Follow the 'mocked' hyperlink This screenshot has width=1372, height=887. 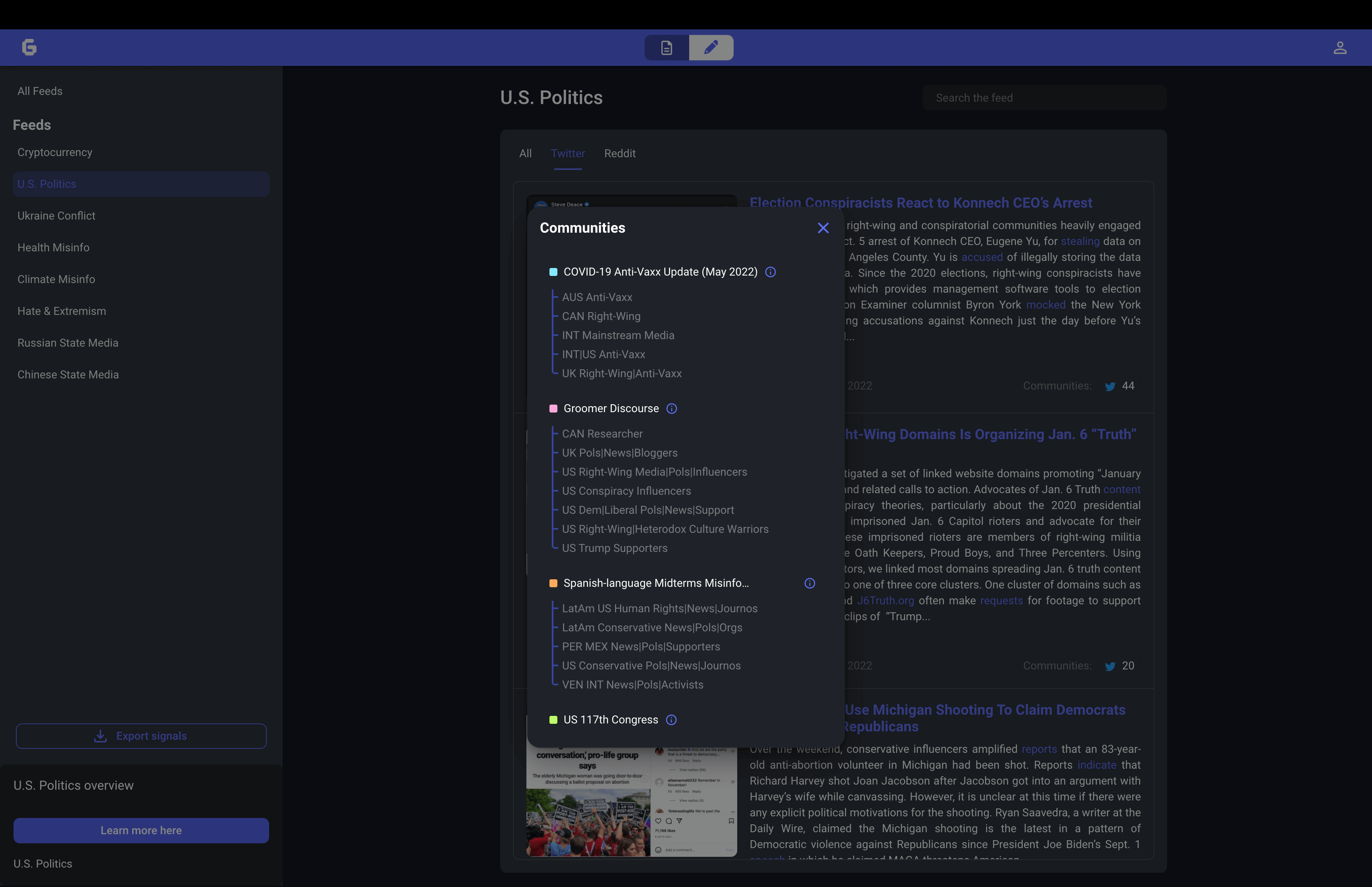pos(1046,305)
